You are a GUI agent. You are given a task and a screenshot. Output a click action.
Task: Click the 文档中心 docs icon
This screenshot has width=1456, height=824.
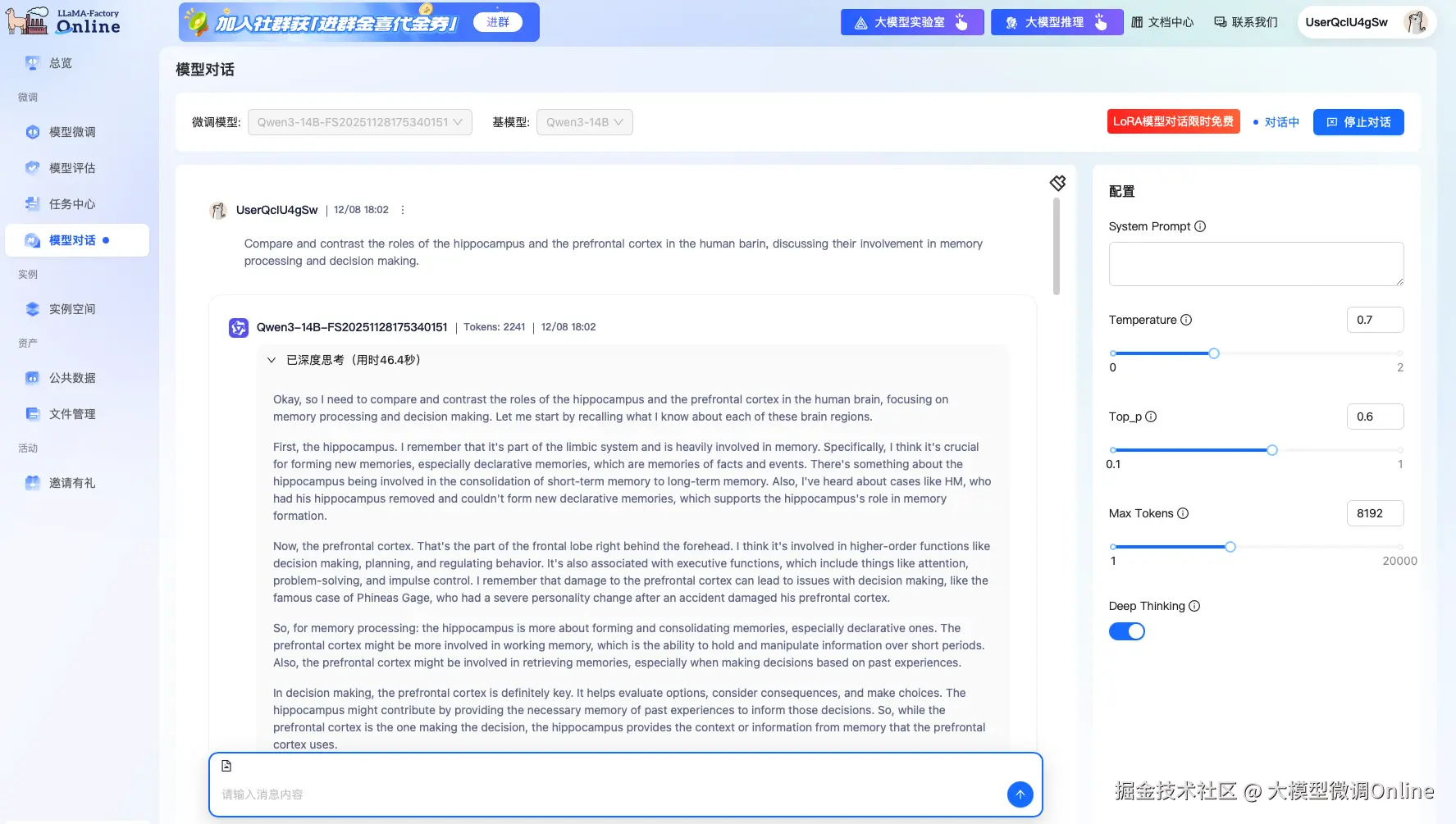point(1137,22)
